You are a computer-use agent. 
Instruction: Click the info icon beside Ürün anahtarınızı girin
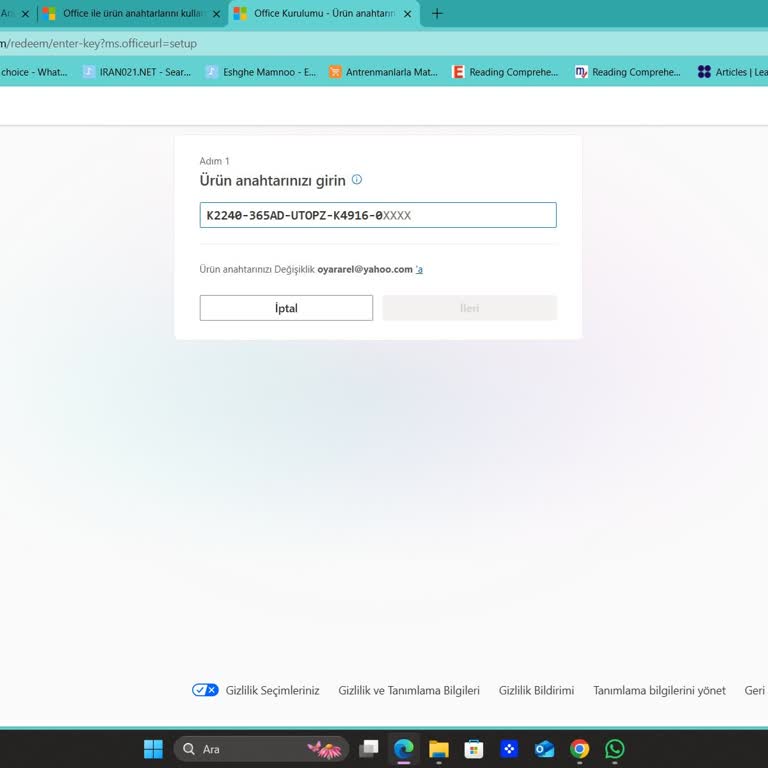point(357,180)
